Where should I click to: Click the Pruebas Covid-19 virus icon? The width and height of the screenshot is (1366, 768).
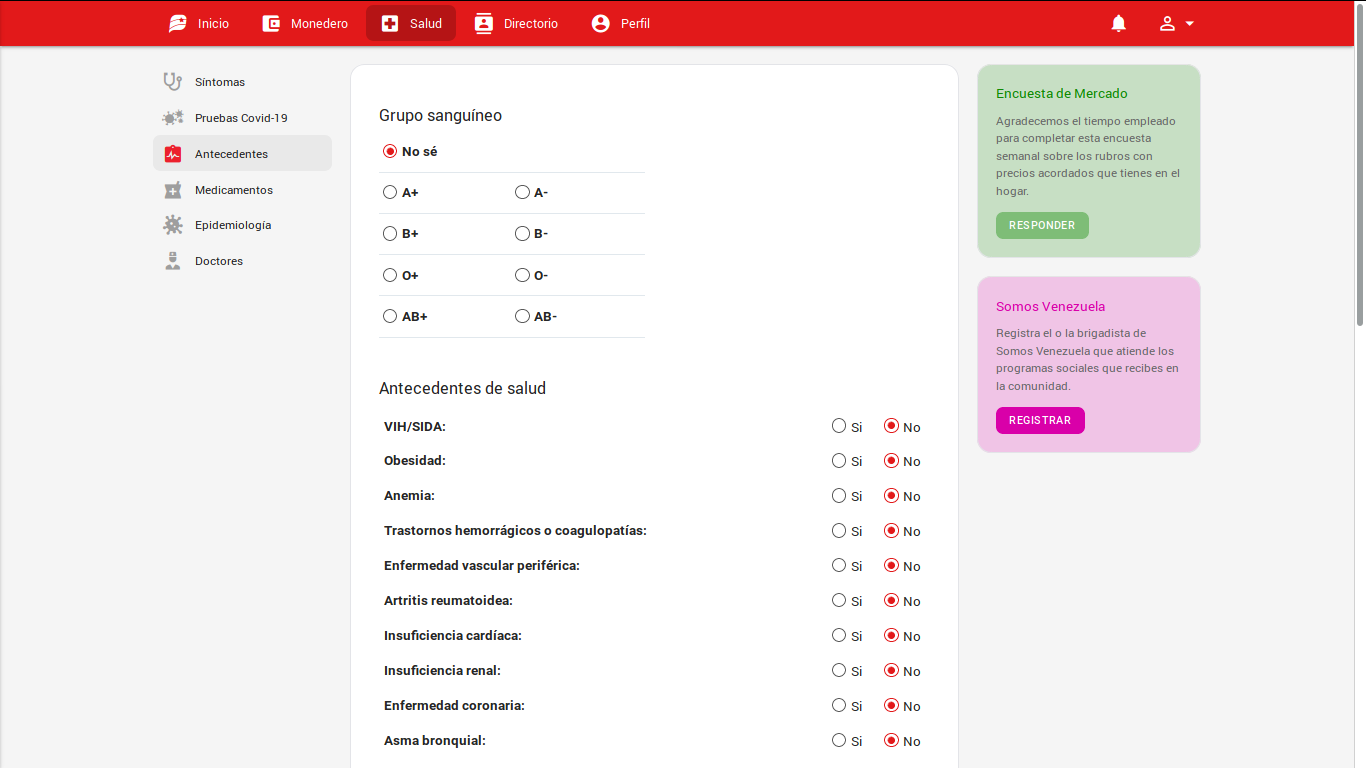pos(173,118)
